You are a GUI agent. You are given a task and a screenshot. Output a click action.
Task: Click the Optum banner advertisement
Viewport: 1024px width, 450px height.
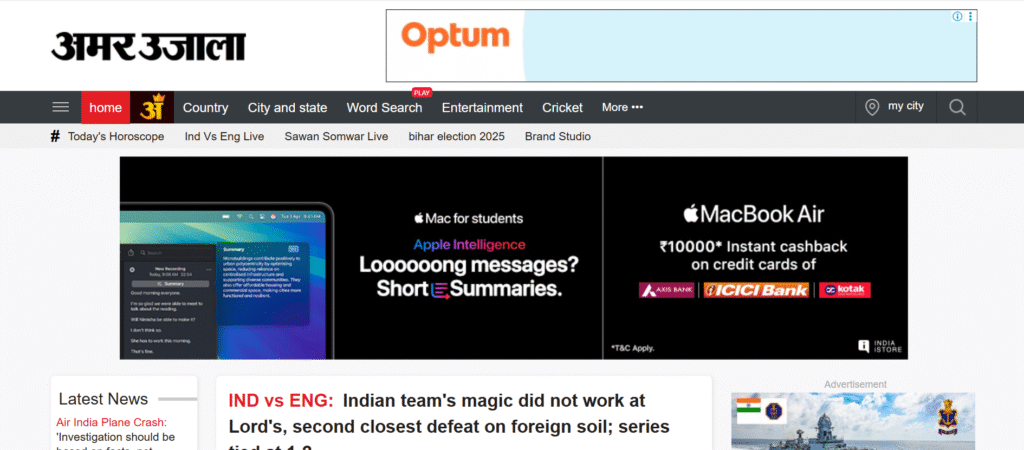click(x=681, y=46)
